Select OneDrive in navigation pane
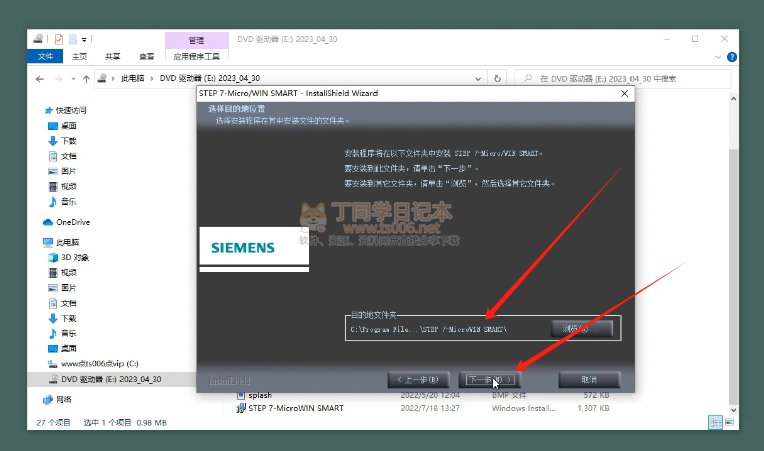The height and width of the screenshot is (451, 764). [x=67, y=222]
